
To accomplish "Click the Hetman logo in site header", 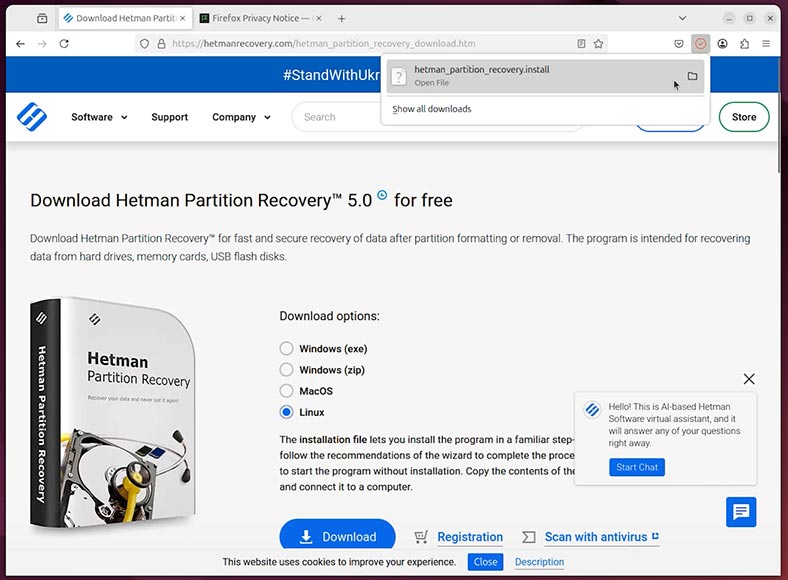I will pyautogui.click(x=32, y=117).
